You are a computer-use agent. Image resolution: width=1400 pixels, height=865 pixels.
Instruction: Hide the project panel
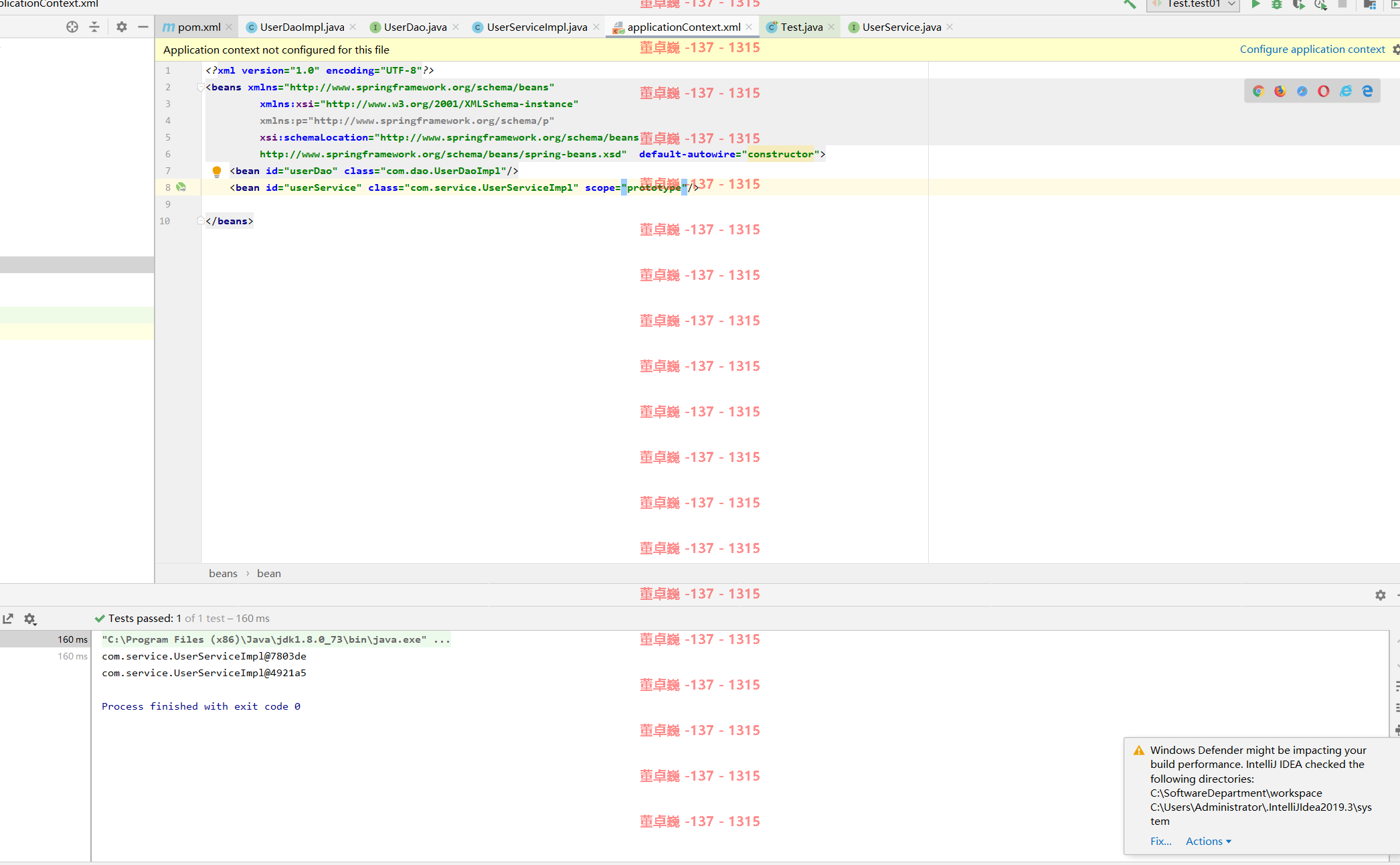click(143, 27)
